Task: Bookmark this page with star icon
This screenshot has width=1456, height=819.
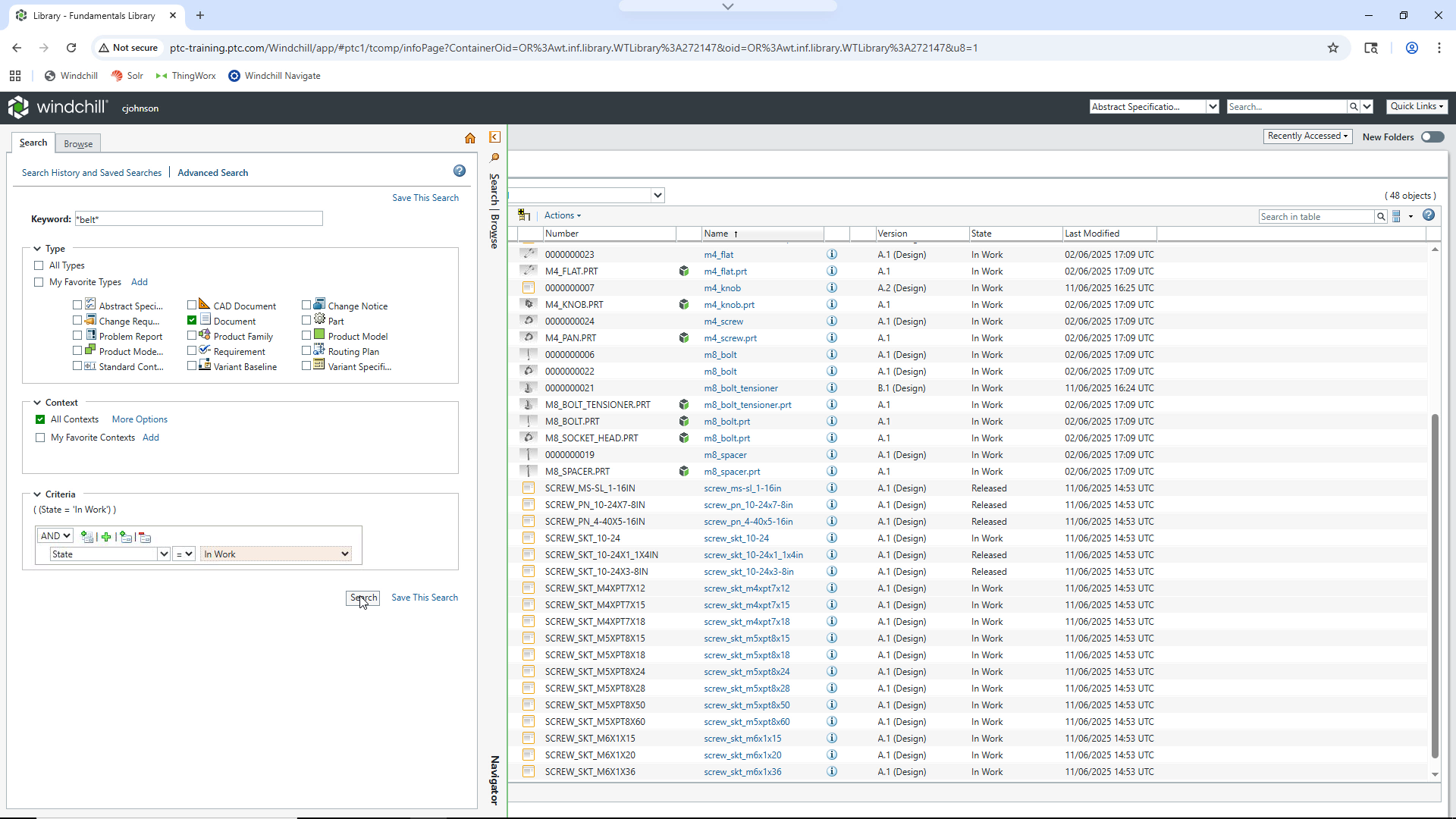Action: [x=1333, y=48]
